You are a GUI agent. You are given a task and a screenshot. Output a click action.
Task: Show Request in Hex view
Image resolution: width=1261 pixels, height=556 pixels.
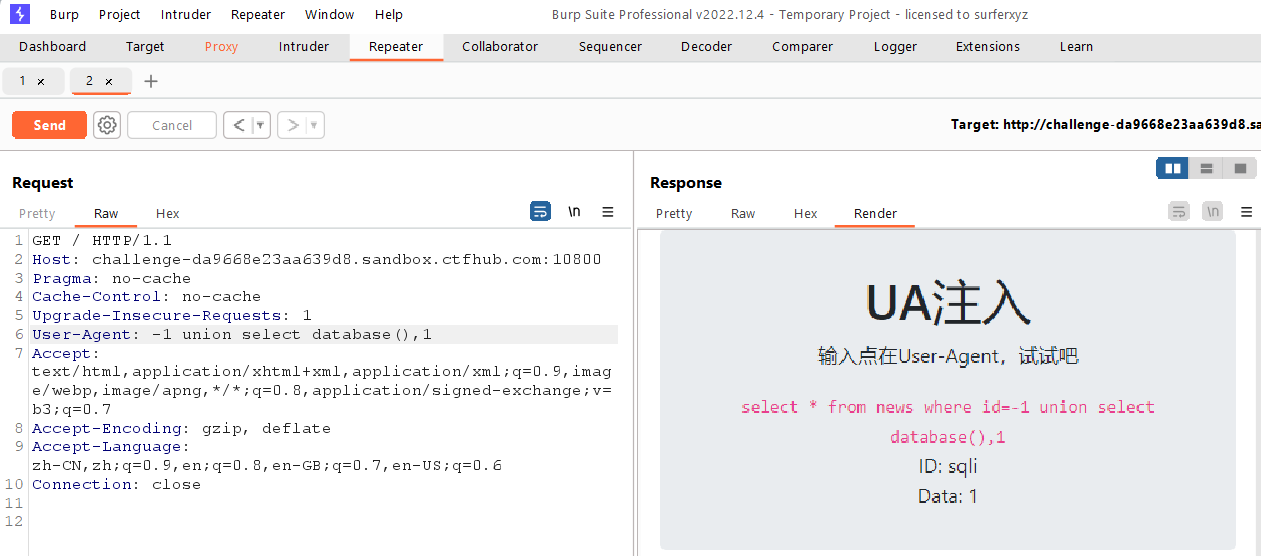click(168, 213)
